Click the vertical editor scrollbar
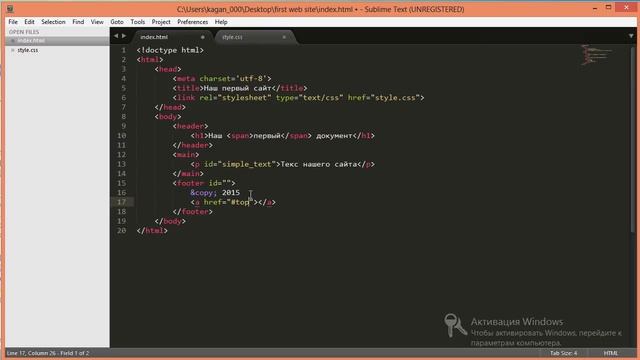The height and width of the screenshot is (360, 640). pyautogui.click(x=633, y=139)
